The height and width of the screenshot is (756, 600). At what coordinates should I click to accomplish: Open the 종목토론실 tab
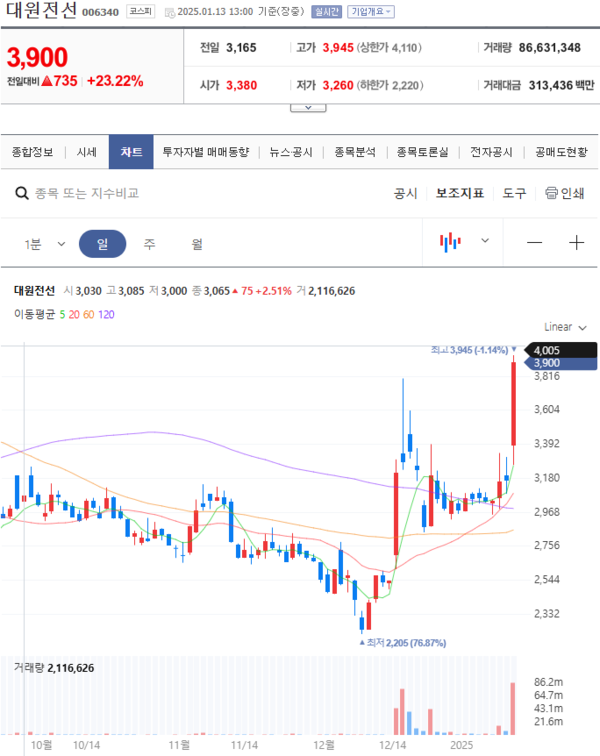tap(423, 152)
